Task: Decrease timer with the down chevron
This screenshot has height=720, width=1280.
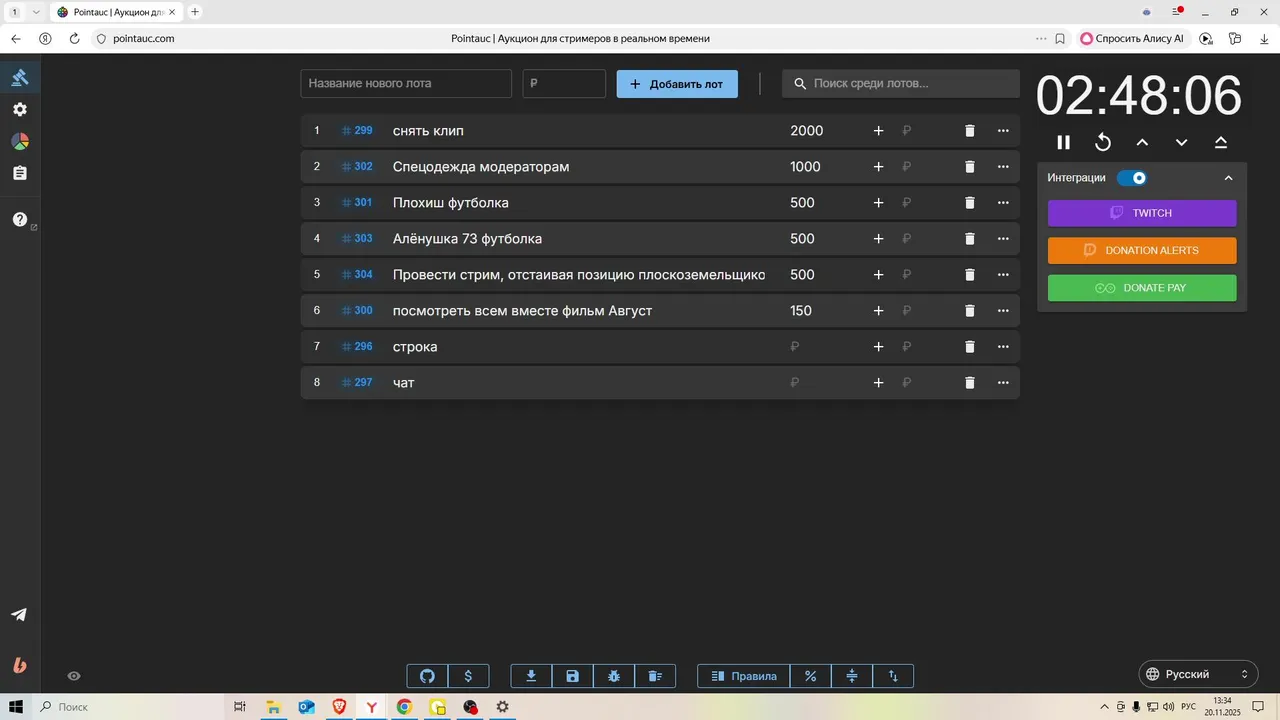Action: coord(1181,142)
